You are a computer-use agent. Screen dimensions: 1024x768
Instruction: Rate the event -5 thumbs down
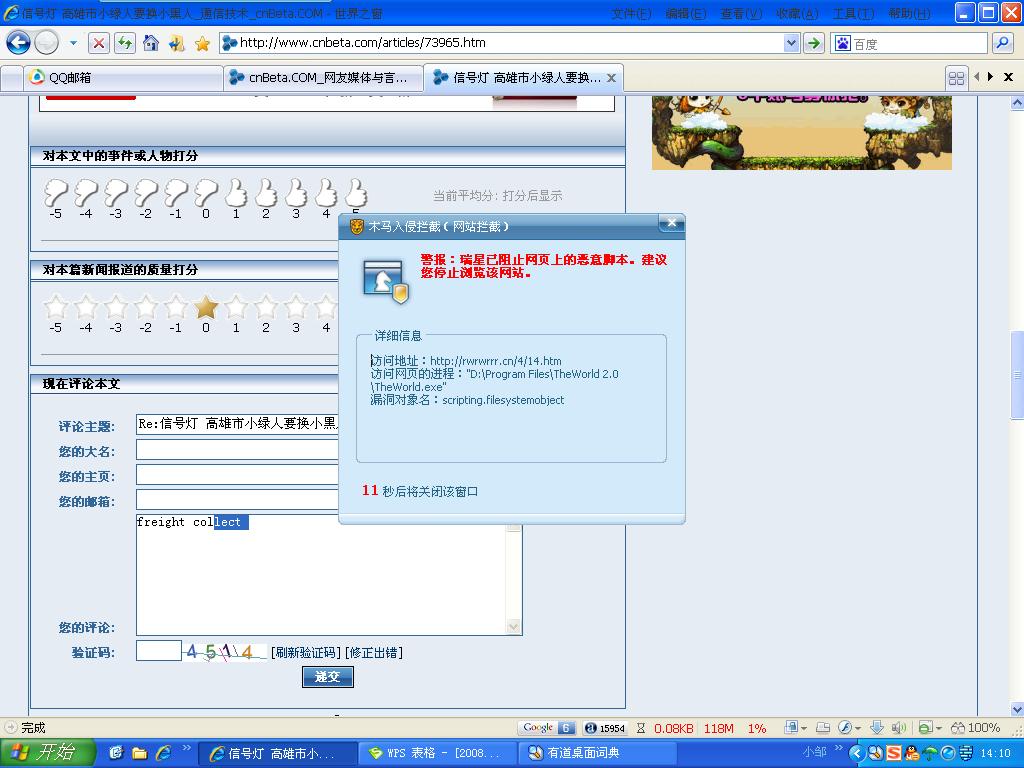tap(56, 193)
